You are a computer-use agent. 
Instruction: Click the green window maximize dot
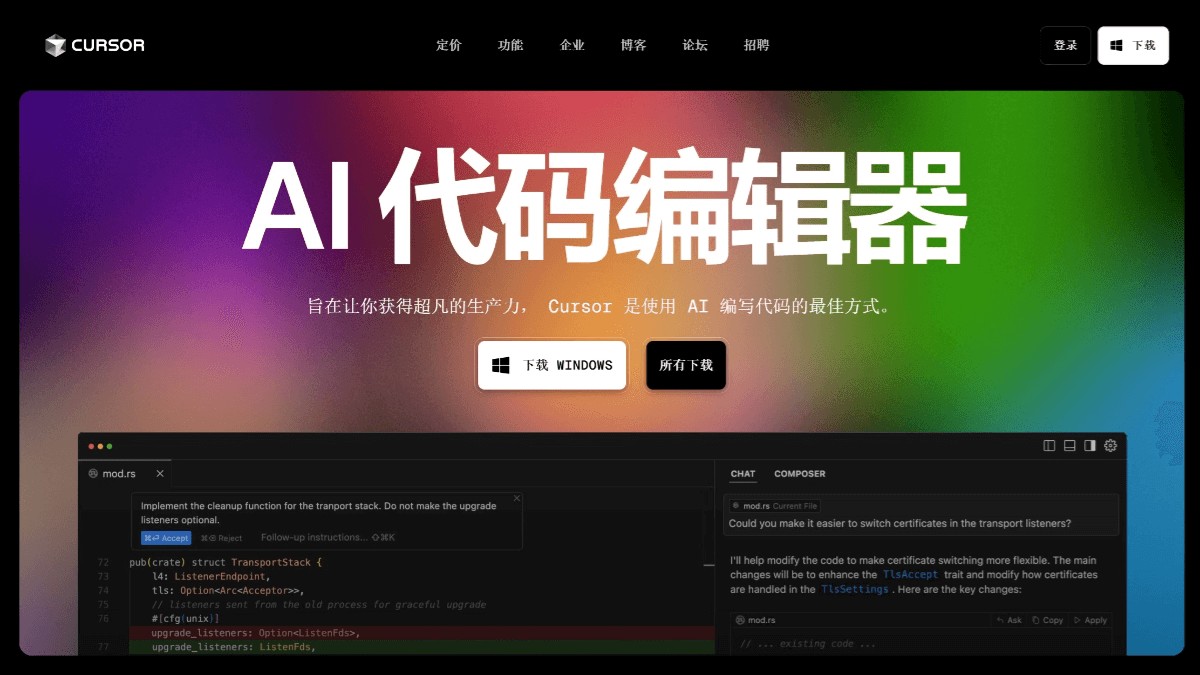pos(109,446)
